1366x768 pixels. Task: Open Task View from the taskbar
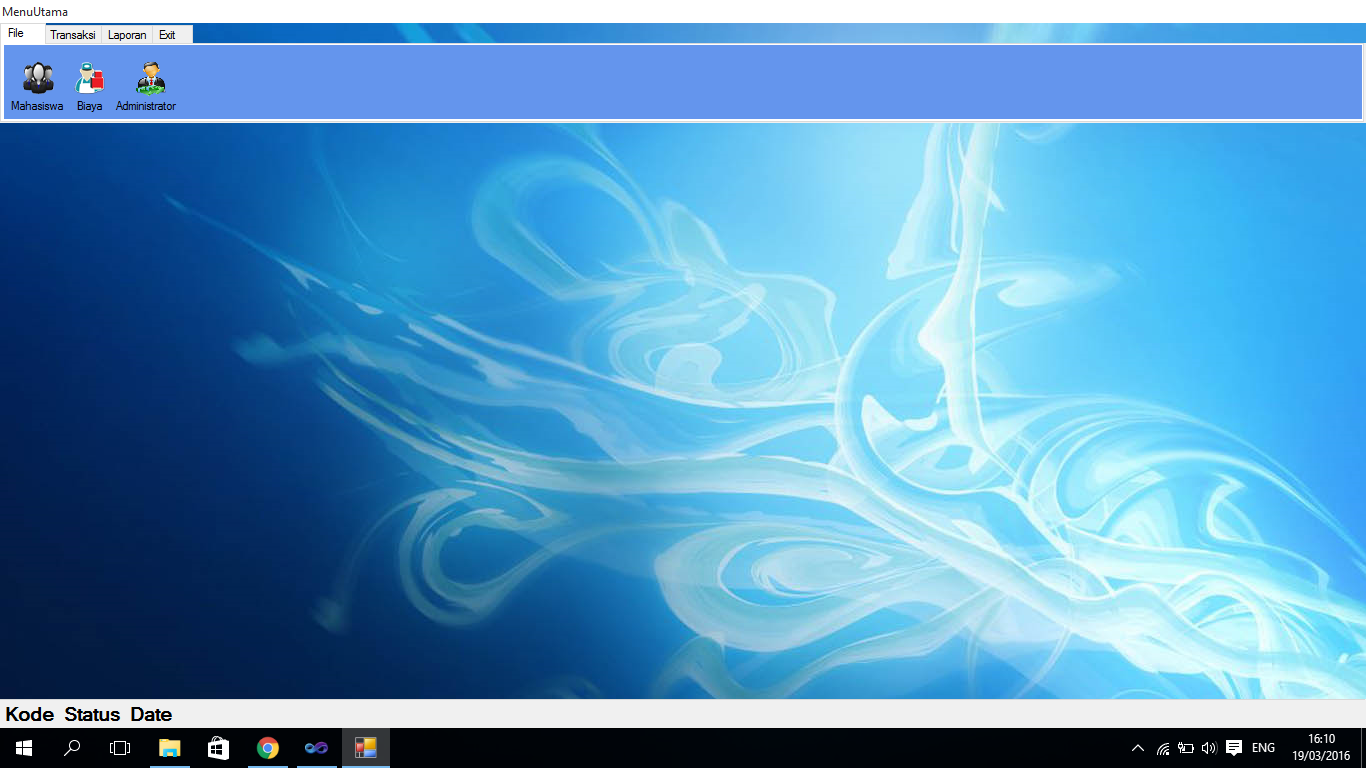(119, 747)
